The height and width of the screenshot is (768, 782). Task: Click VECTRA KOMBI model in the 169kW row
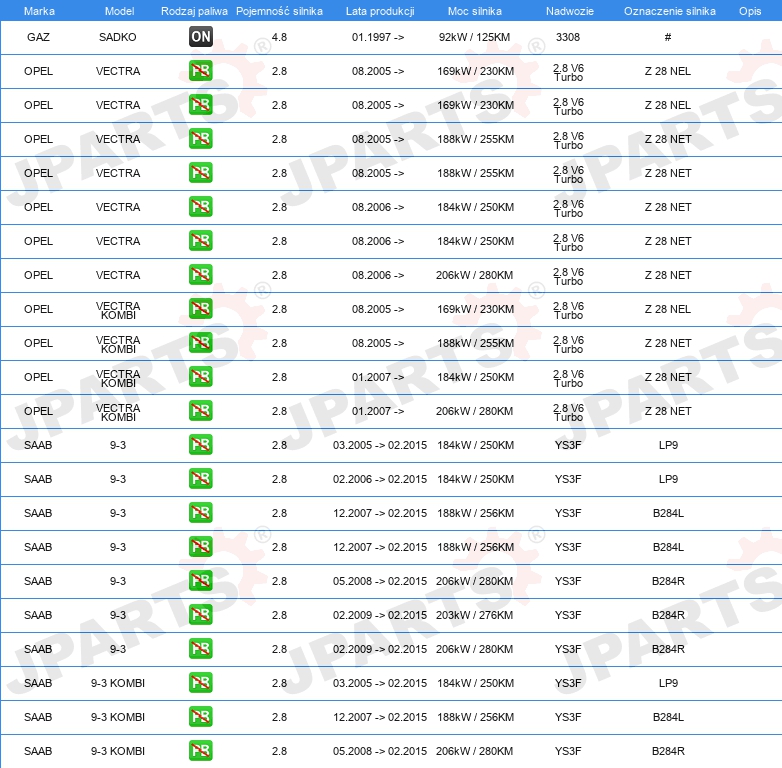118,310
